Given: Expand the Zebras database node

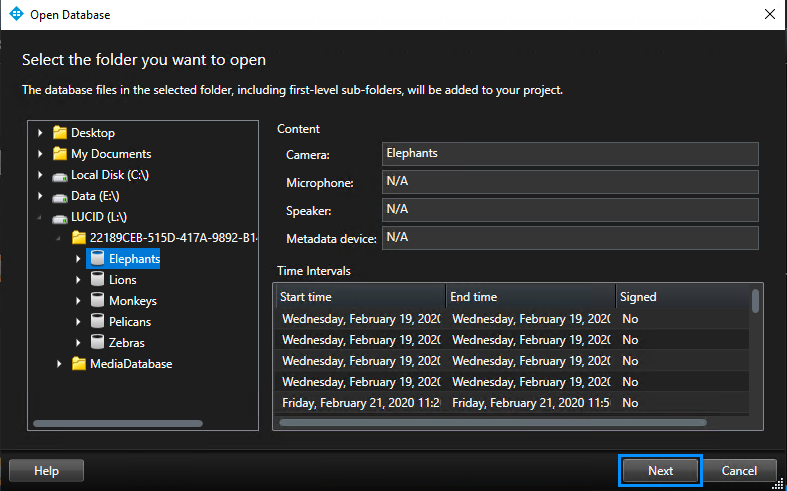Looking at the screenshot, I should click(x=78, y=343).
